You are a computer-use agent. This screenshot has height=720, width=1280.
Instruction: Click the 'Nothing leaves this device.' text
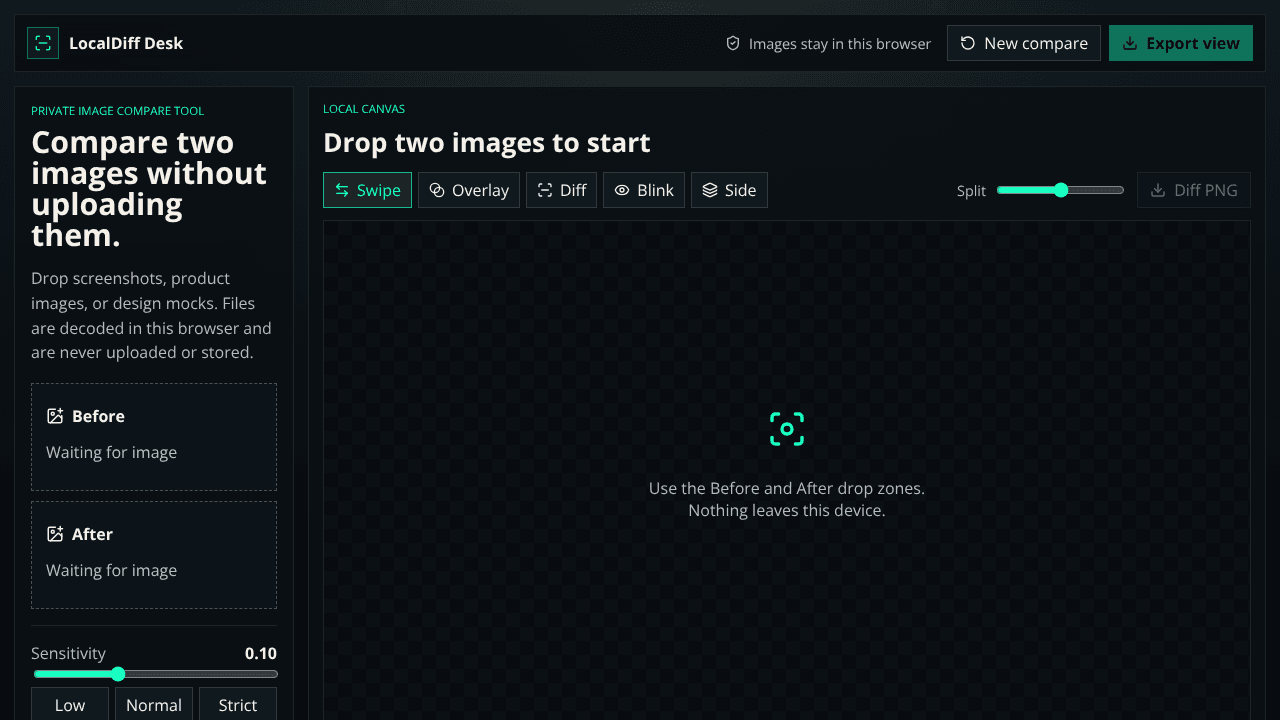tap(787, 511)
